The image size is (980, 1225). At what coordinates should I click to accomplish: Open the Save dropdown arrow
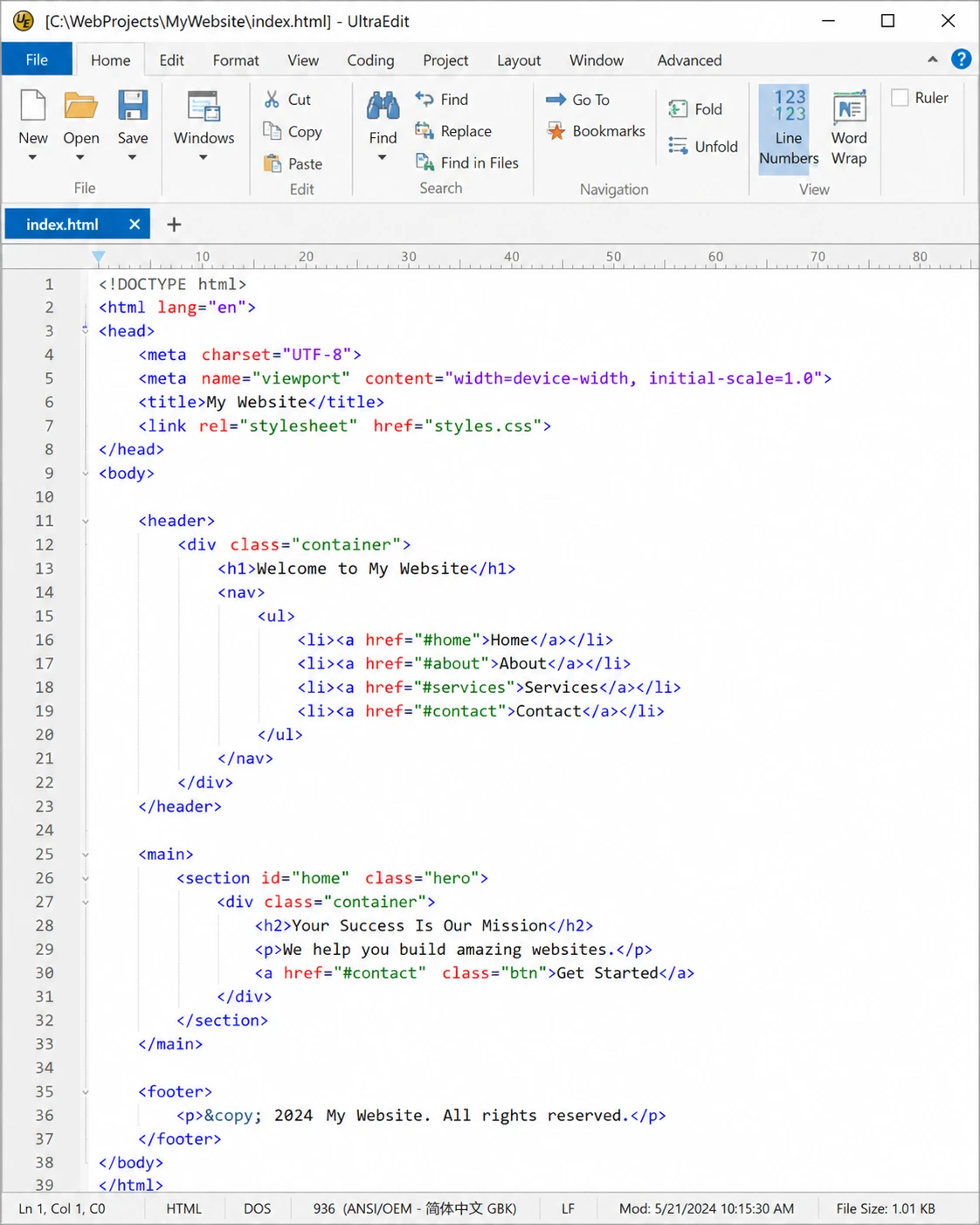[x=132, y=158]
